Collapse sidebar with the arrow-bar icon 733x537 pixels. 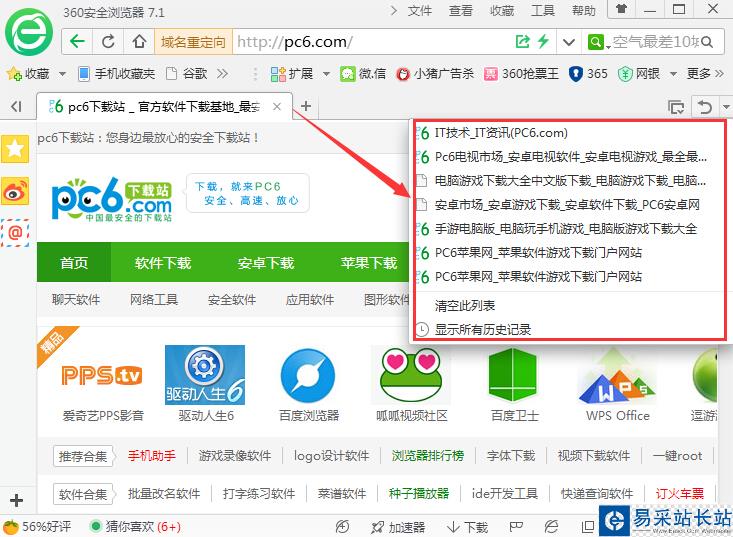coord(16,107)
